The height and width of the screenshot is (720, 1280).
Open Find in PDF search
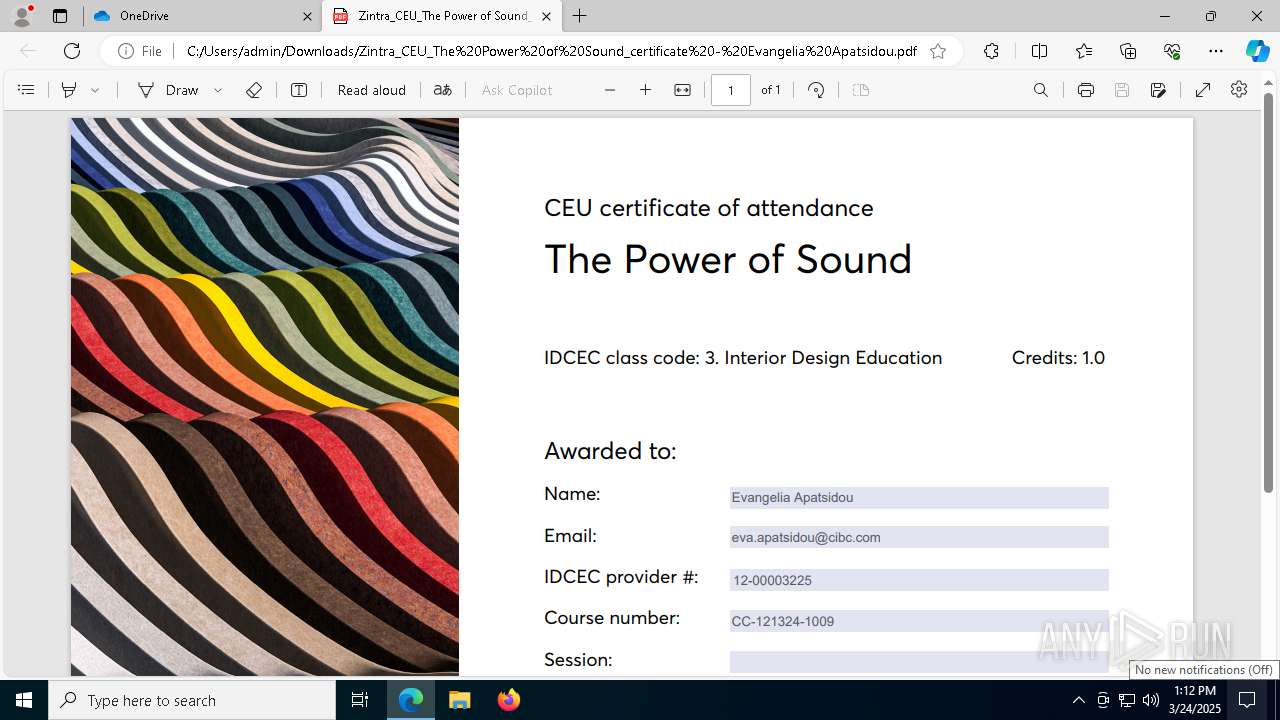coord(1041,90)
